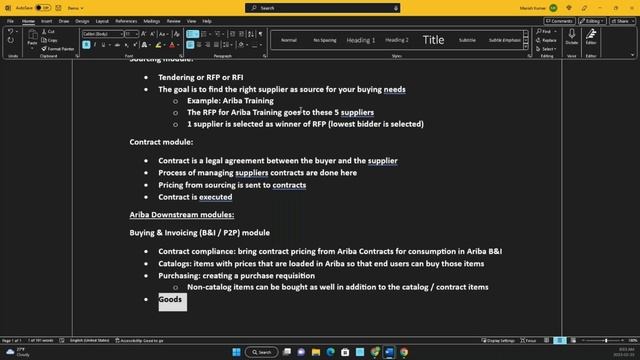Click the save icon in title bar
The image size is (640, 360).
[x=58, y=8]
